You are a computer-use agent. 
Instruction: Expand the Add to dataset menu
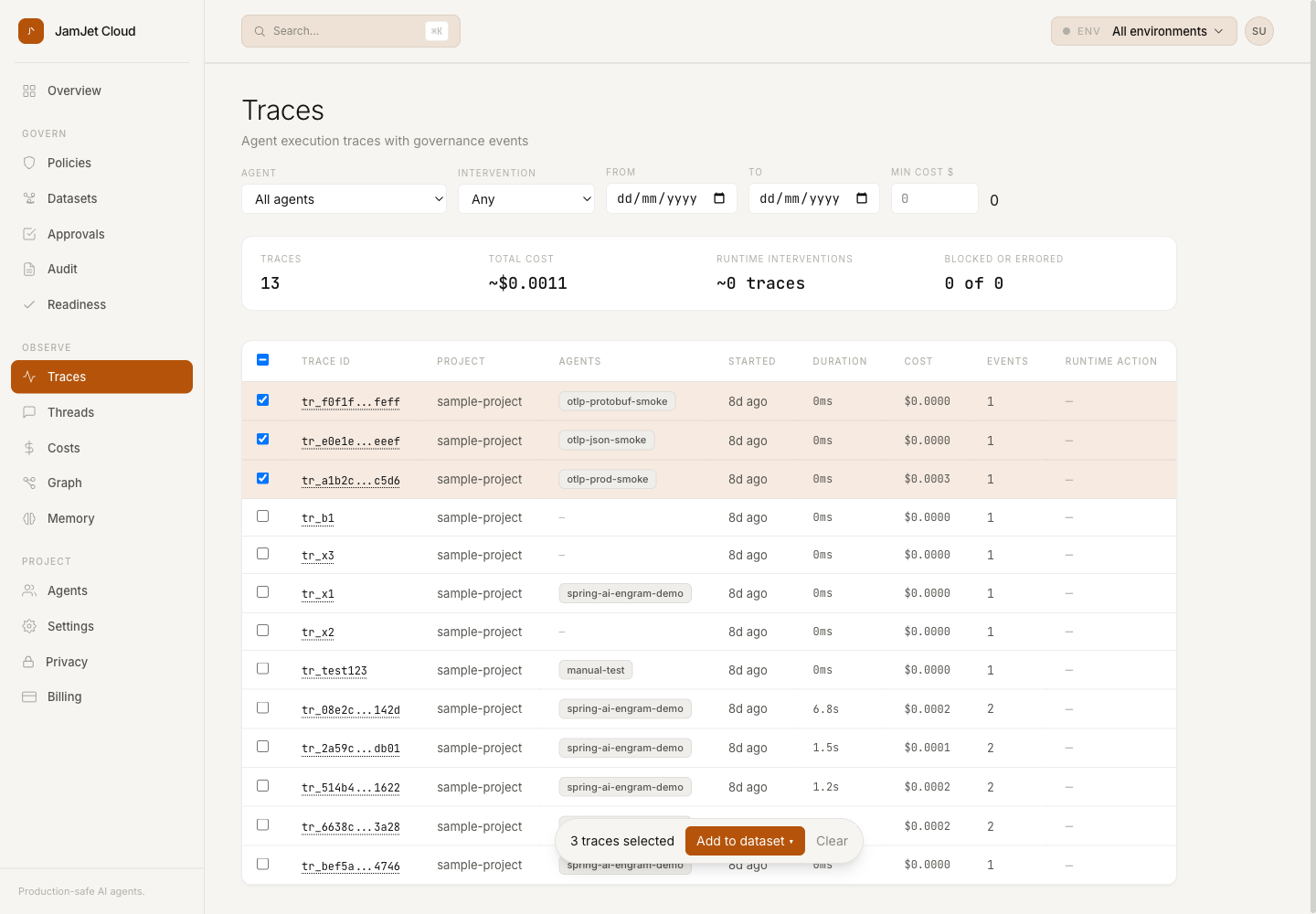click(x=745, y=841)
